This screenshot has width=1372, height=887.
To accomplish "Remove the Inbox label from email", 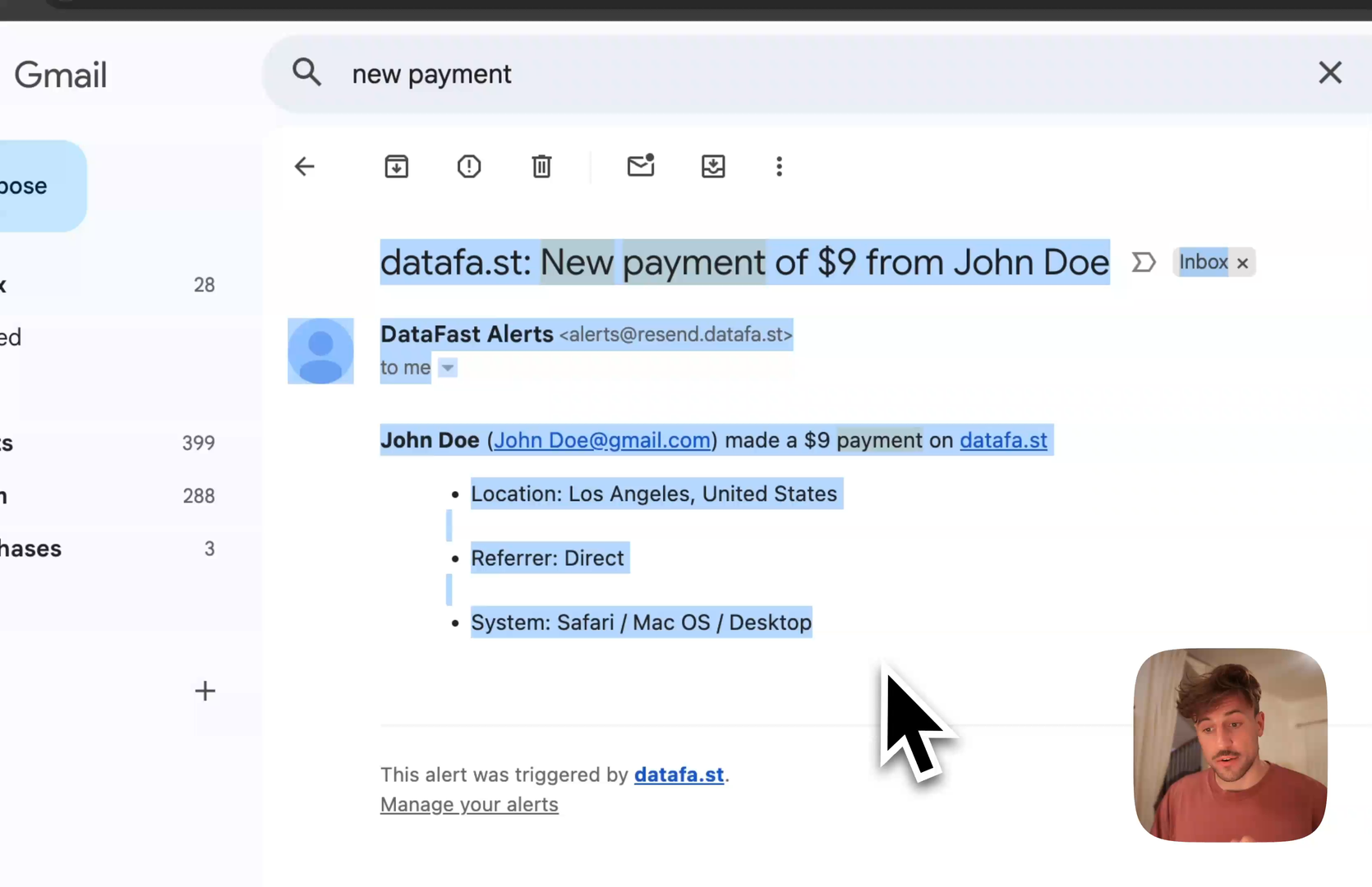I will click(1243, 264).
